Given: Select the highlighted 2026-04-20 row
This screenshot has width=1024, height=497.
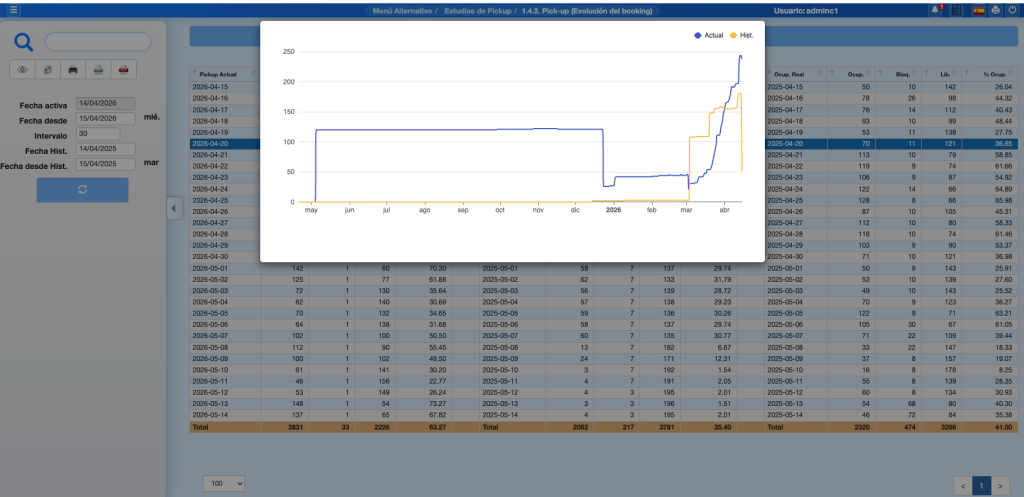Looking at the screenshot, I should click(225, 144).
